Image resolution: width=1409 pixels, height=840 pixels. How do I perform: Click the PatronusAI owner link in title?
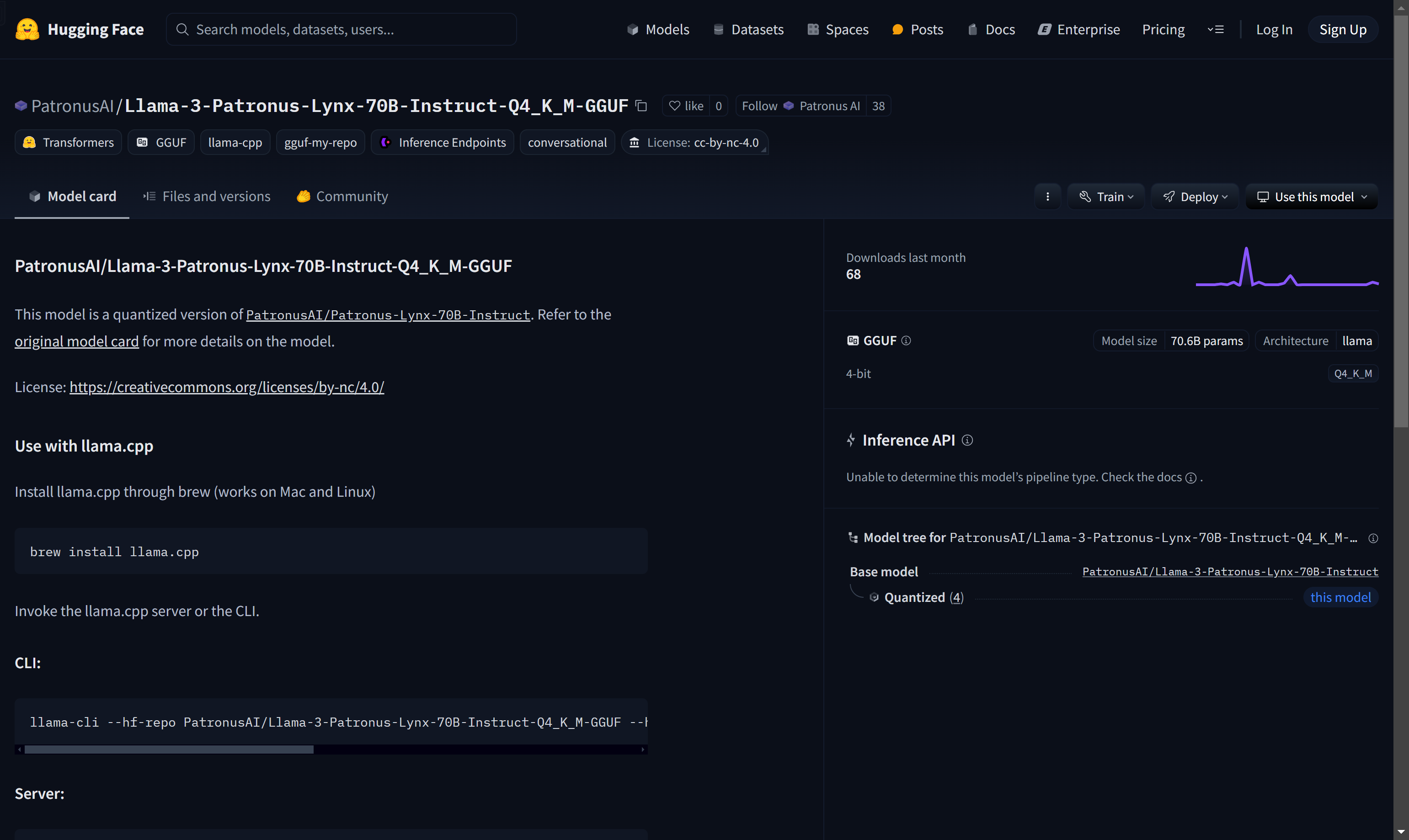coord(72,106)
